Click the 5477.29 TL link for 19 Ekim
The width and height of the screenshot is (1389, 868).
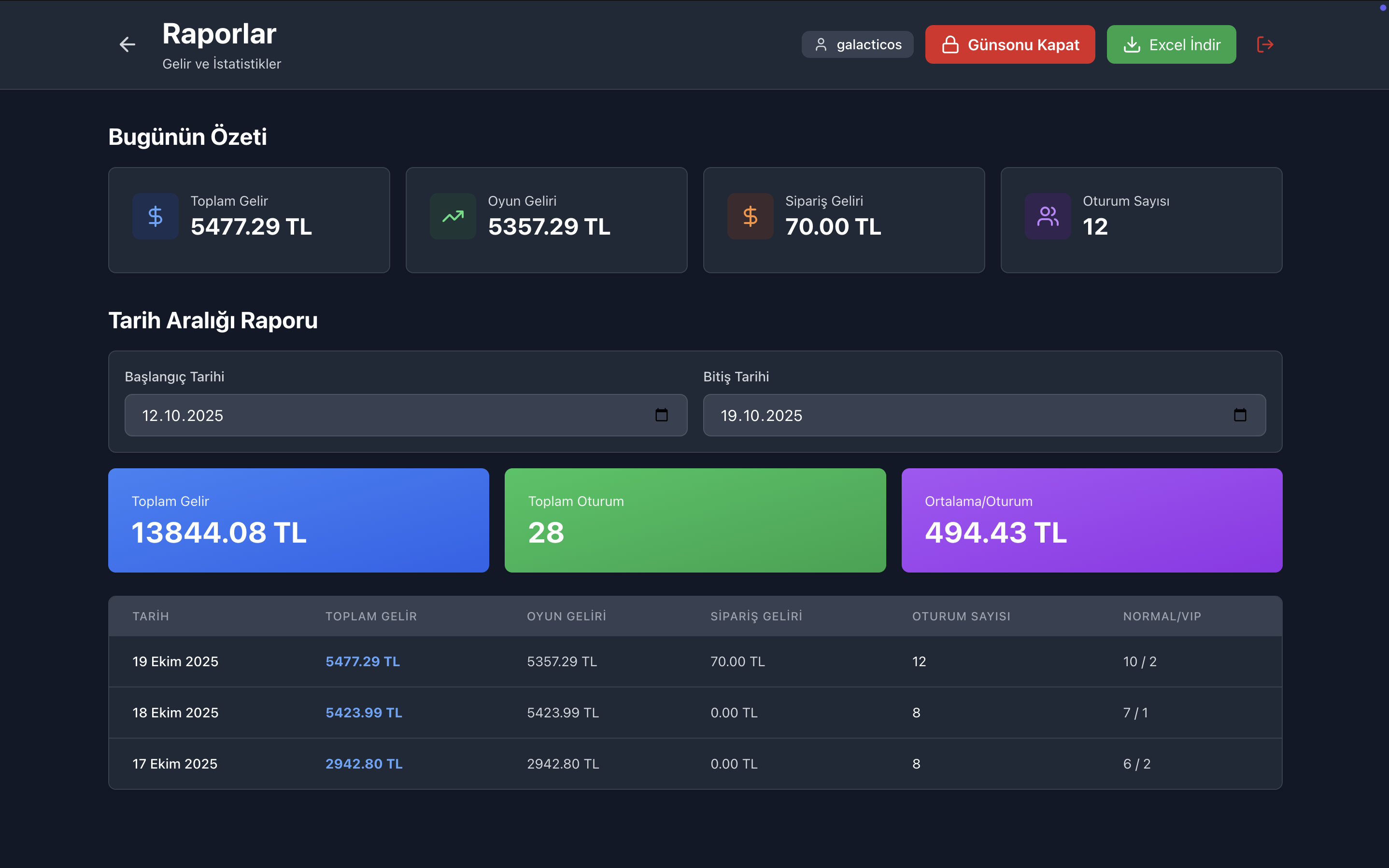click(362, 661)
